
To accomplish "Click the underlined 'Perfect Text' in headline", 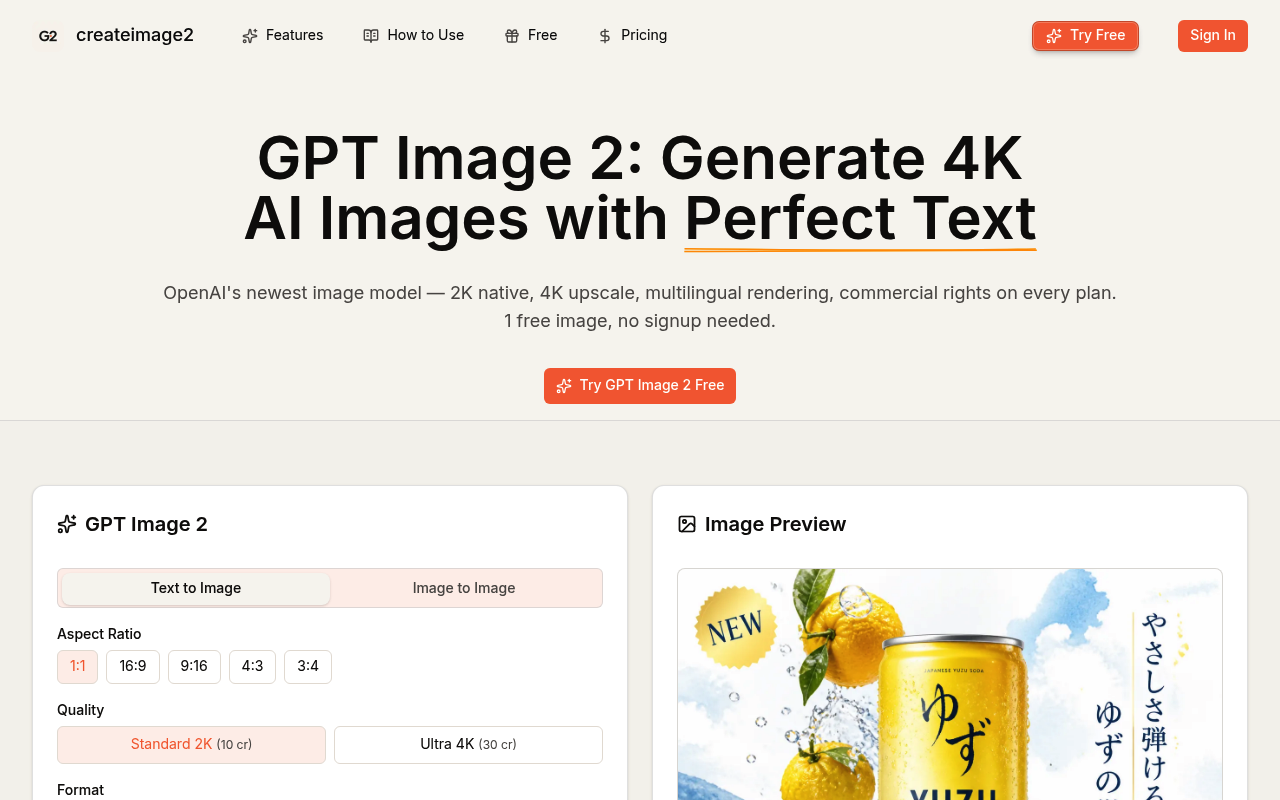I will click(x=860, y=218).
